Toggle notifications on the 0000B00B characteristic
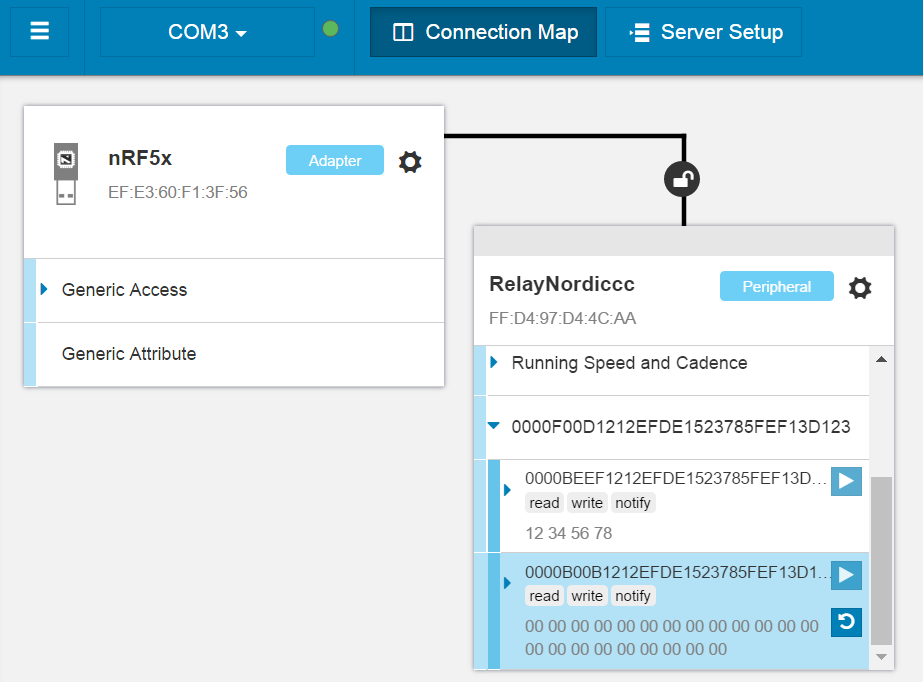 coord(846,575)
